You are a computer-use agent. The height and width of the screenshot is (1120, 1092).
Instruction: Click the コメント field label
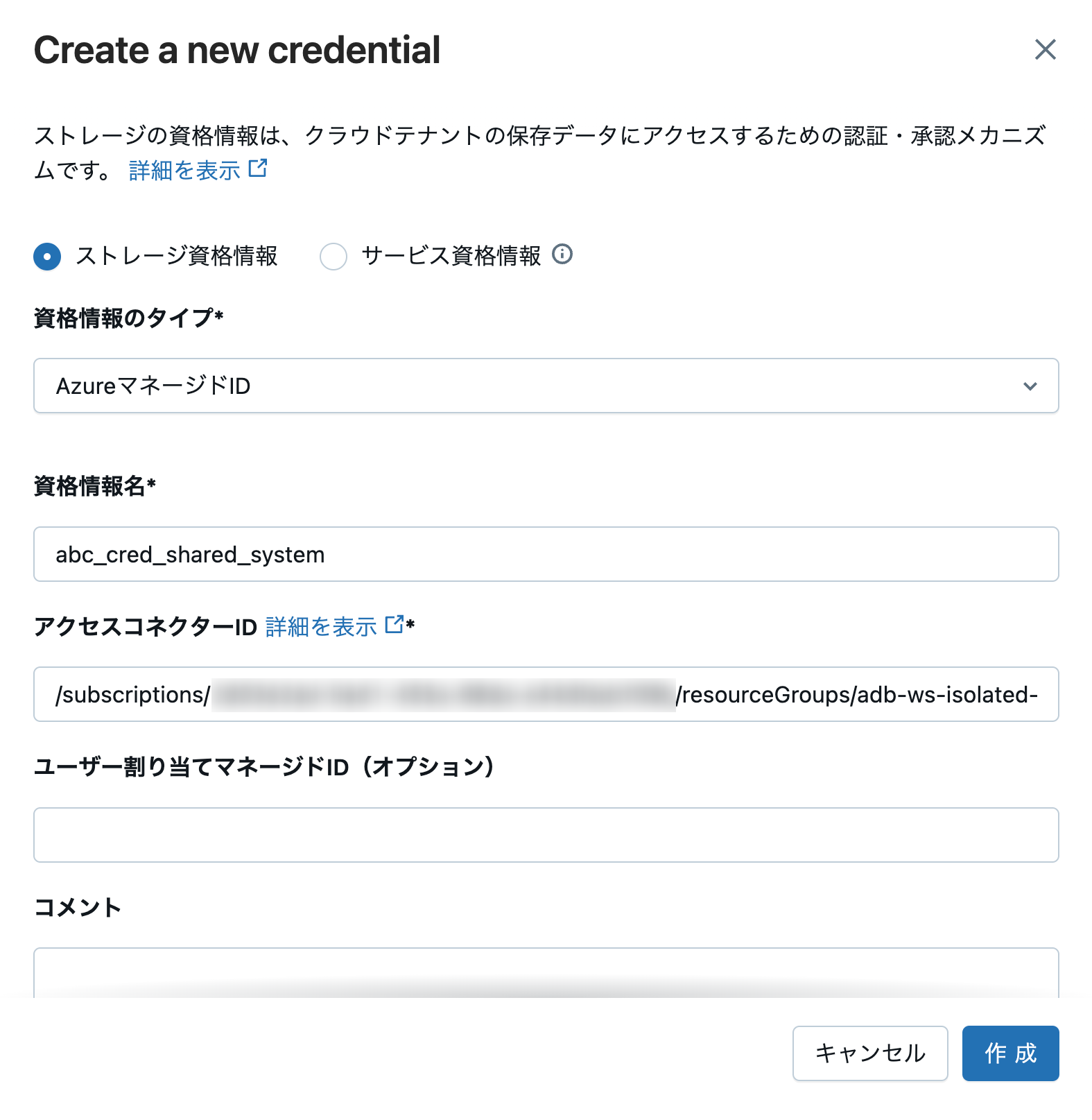pos(78,907)
